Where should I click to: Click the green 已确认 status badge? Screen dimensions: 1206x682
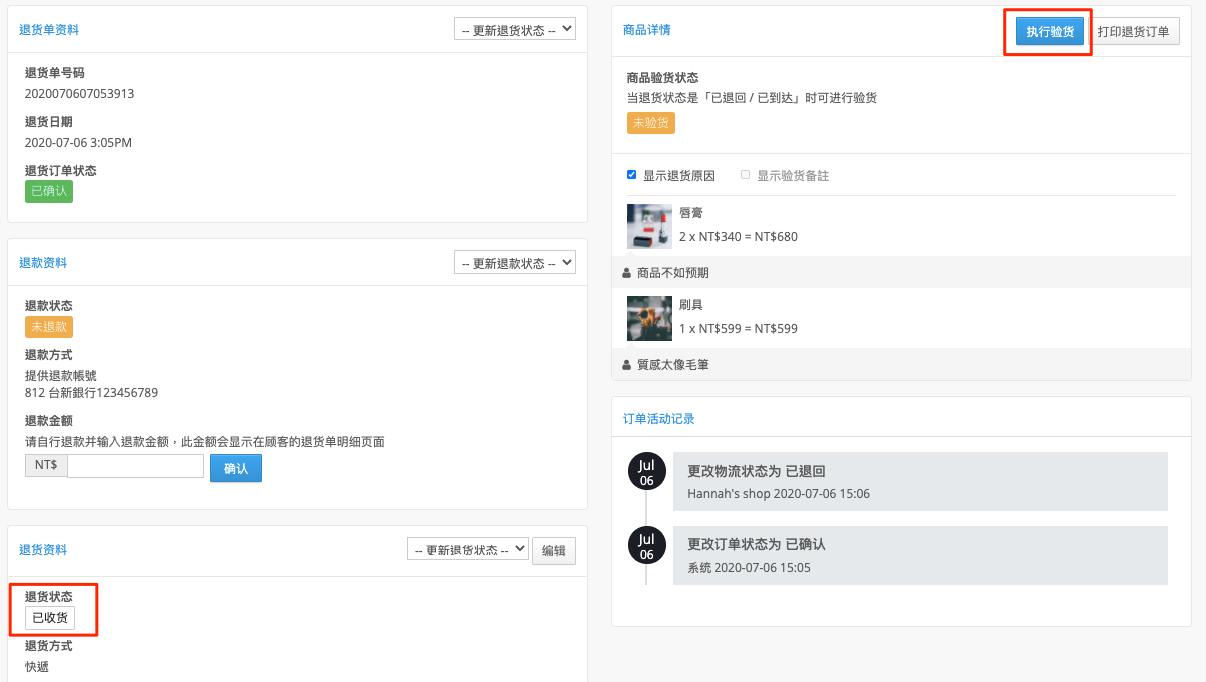coord(49,190)
